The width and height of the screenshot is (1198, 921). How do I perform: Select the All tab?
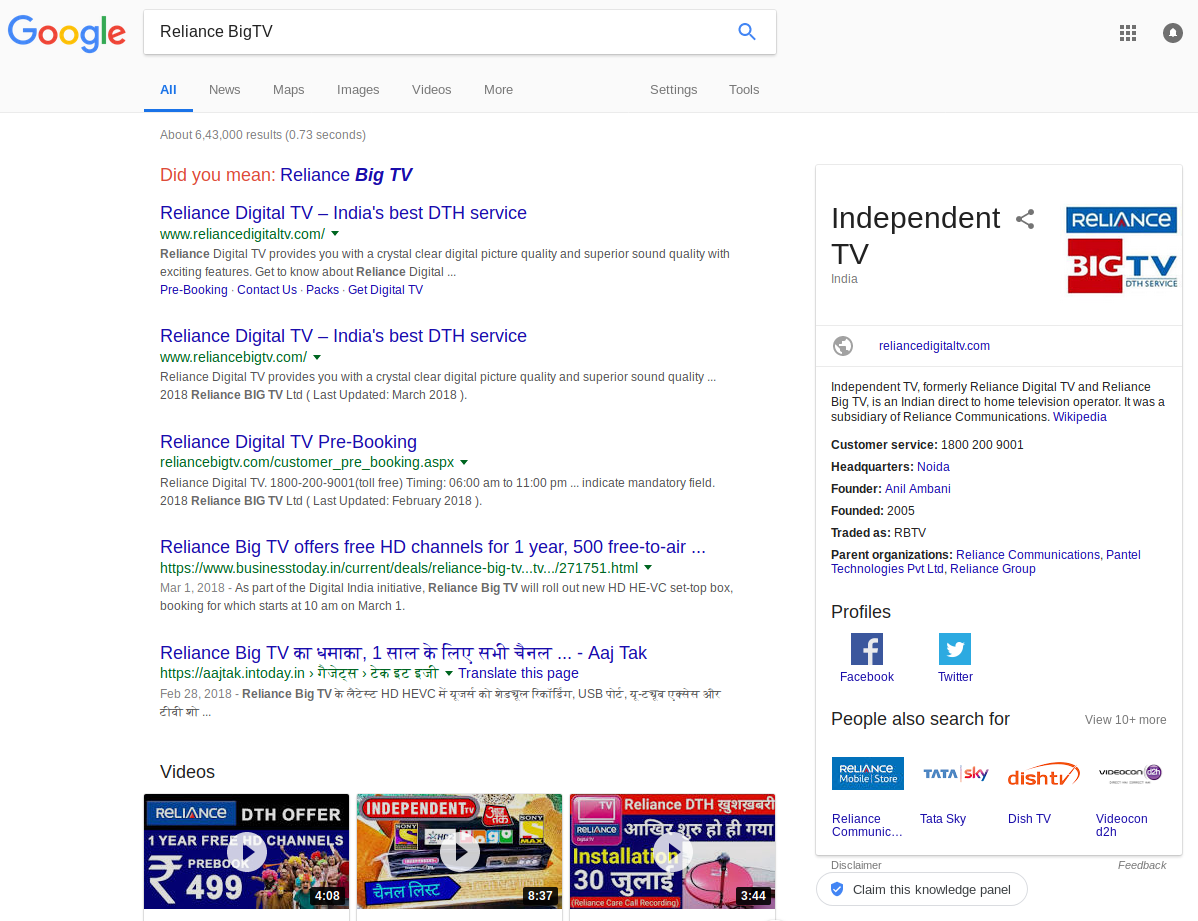[x=168, y=89]
